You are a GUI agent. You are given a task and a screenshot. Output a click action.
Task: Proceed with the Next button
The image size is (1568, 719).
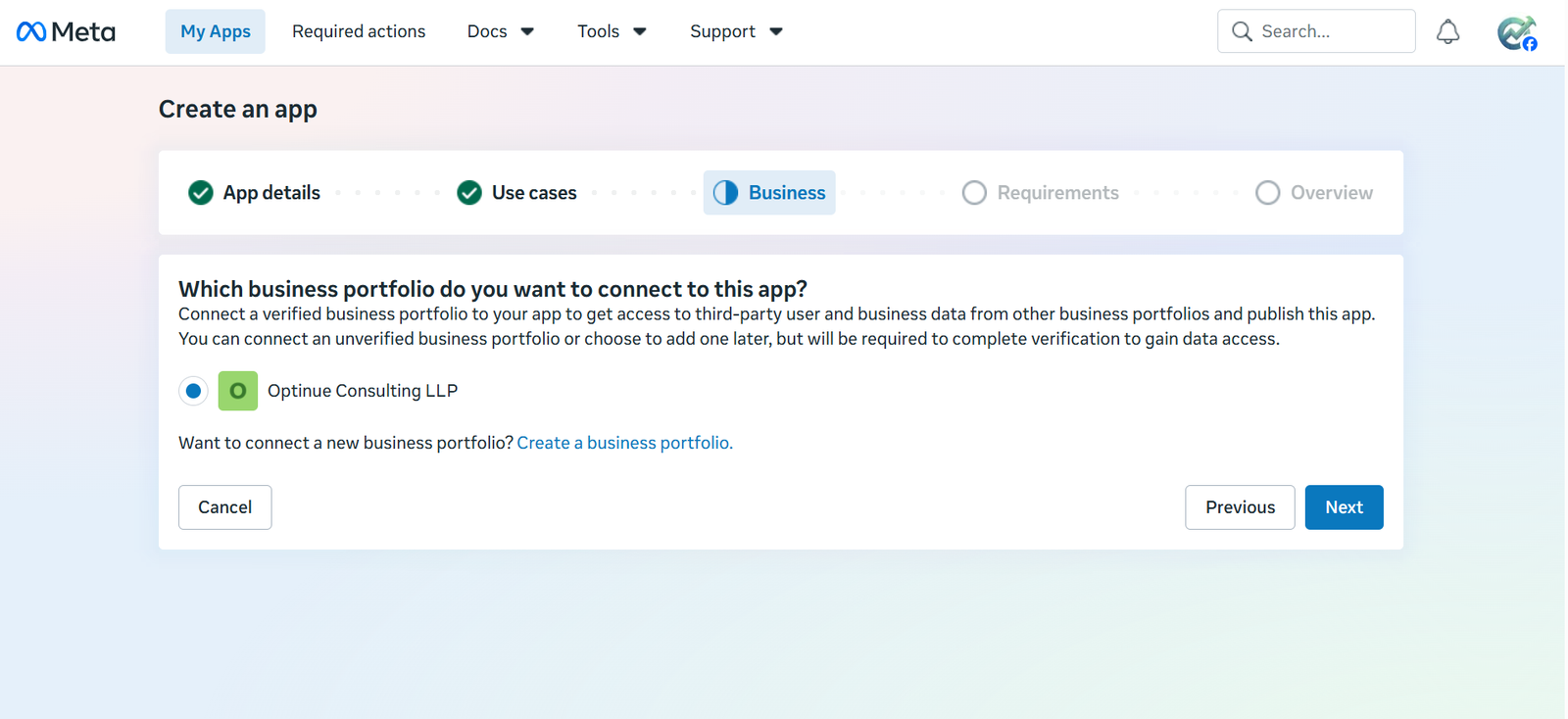(x=1345, y=507)
